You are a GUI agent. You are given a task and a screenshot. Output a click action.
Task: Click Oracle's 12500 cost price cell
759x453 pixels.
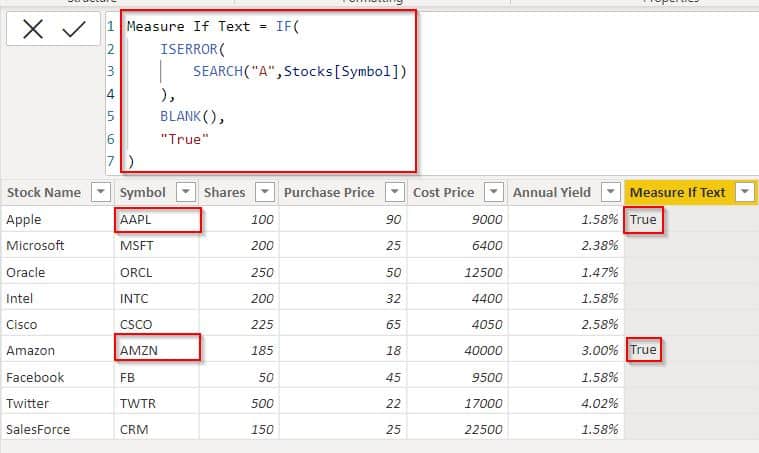457,272
